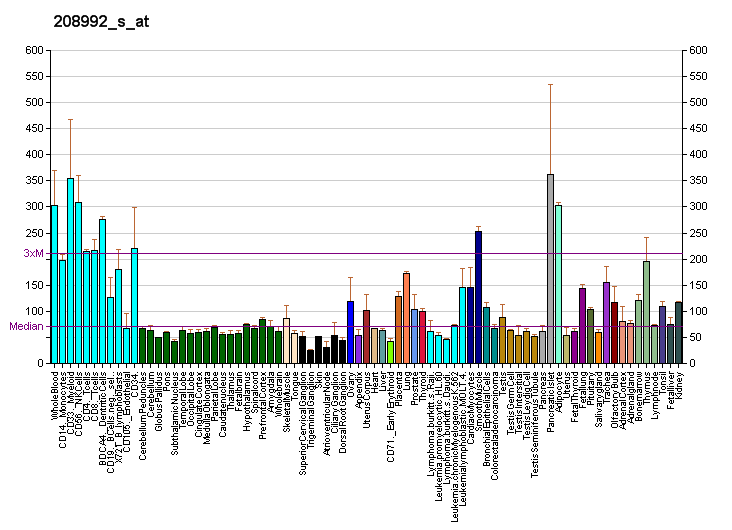Select the tall gray PancreaticIslet bar
This screenshot has height=530, width=732.
pos(550,268)
